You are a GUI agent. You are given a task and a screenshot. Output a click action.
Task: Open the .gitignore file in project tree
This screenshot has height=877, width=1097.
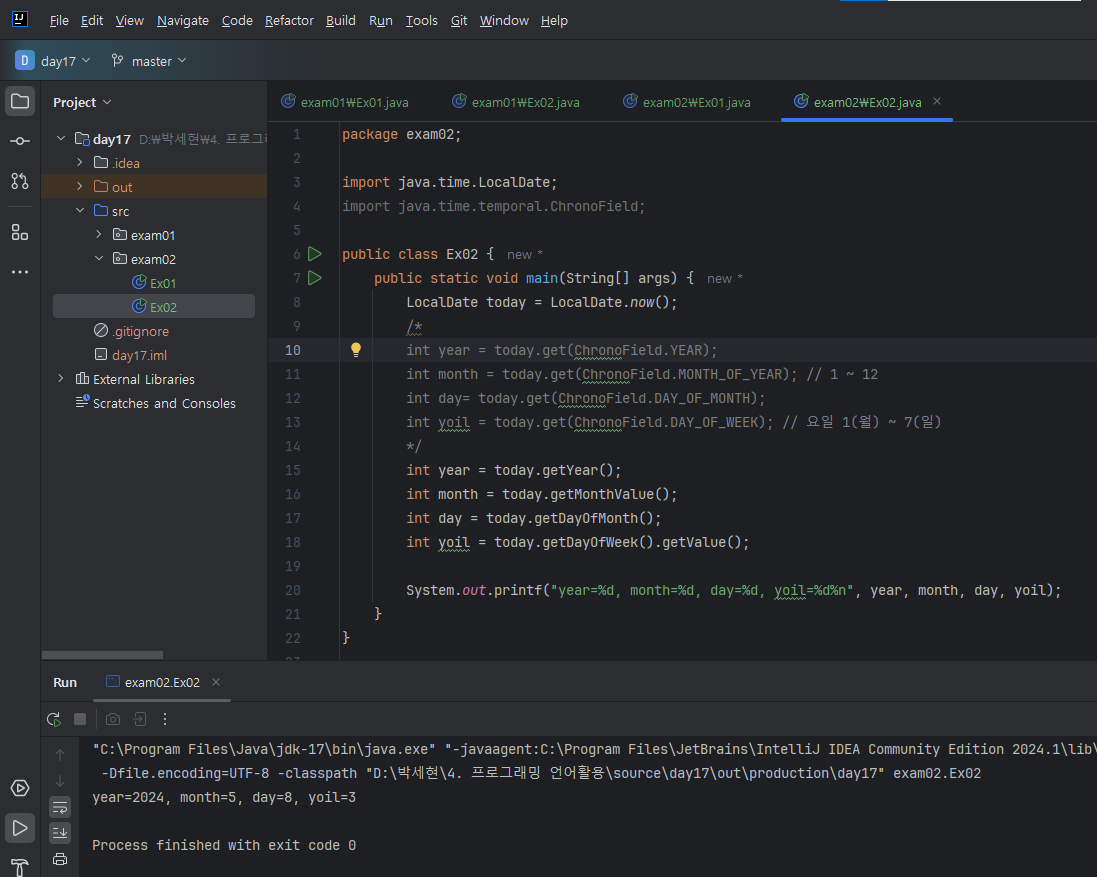[x=140, y=331]
